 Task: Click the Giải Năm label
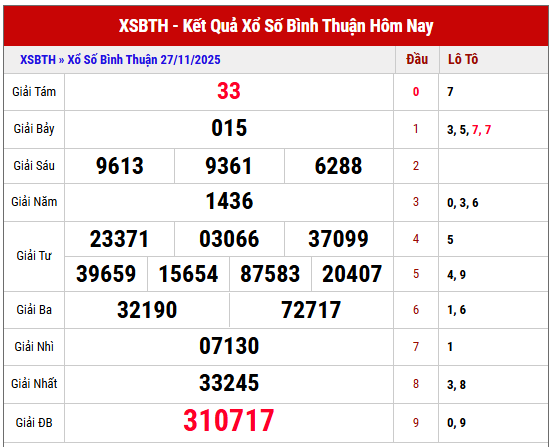tap(34, 202)
